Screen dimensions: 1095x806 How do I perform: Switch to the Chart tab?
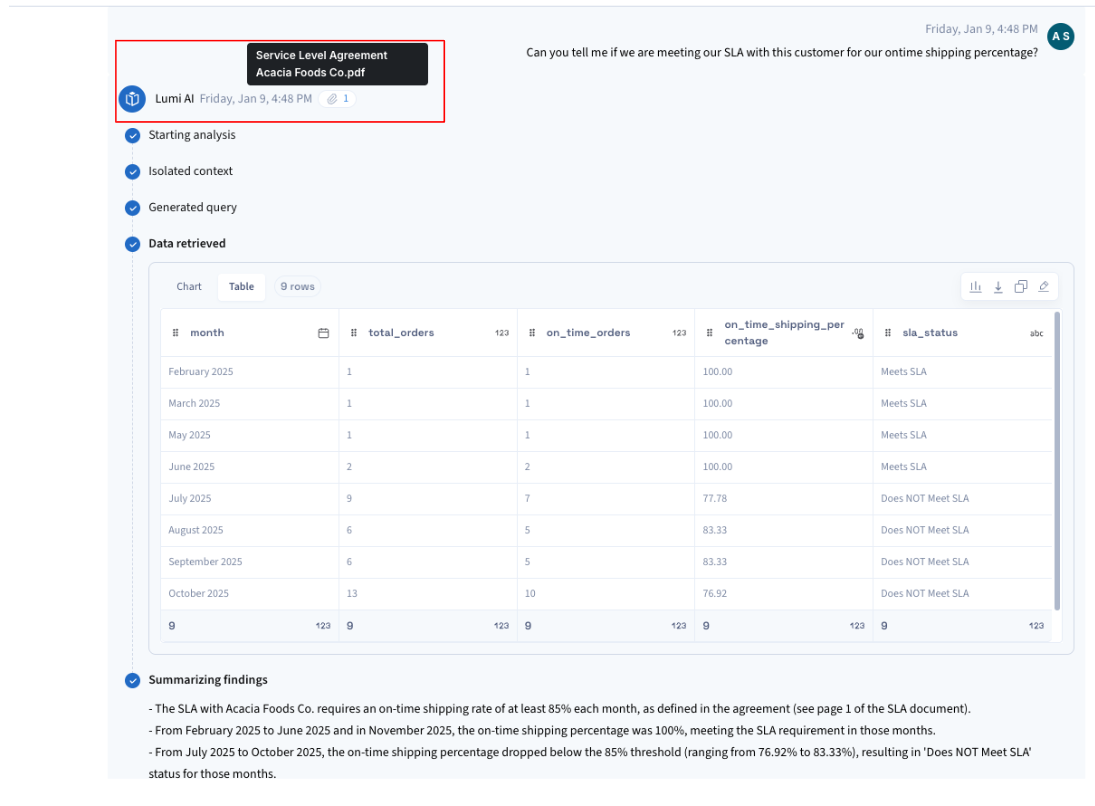pyautogui.click(x=189, y=287)
